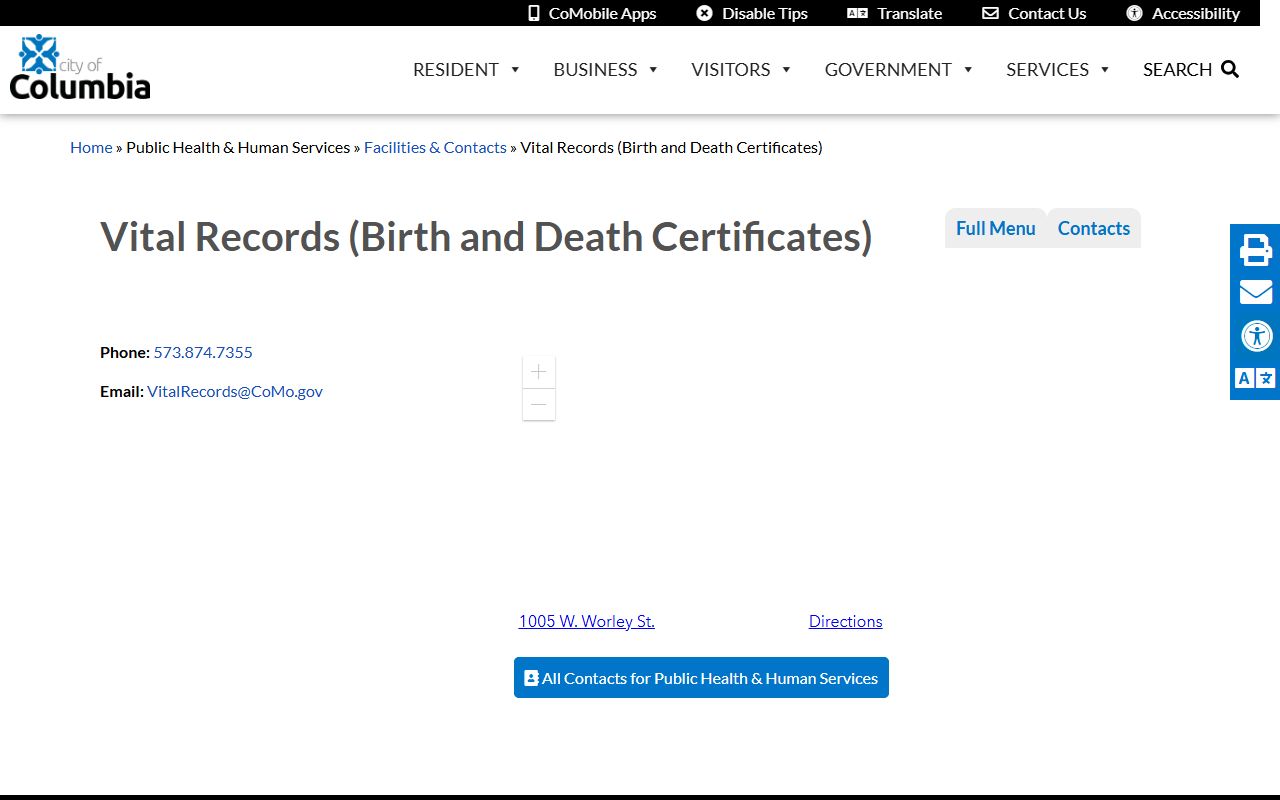1280x800 pixels.
Task: Open the BUSINESS menu
Action: point(595,69)
